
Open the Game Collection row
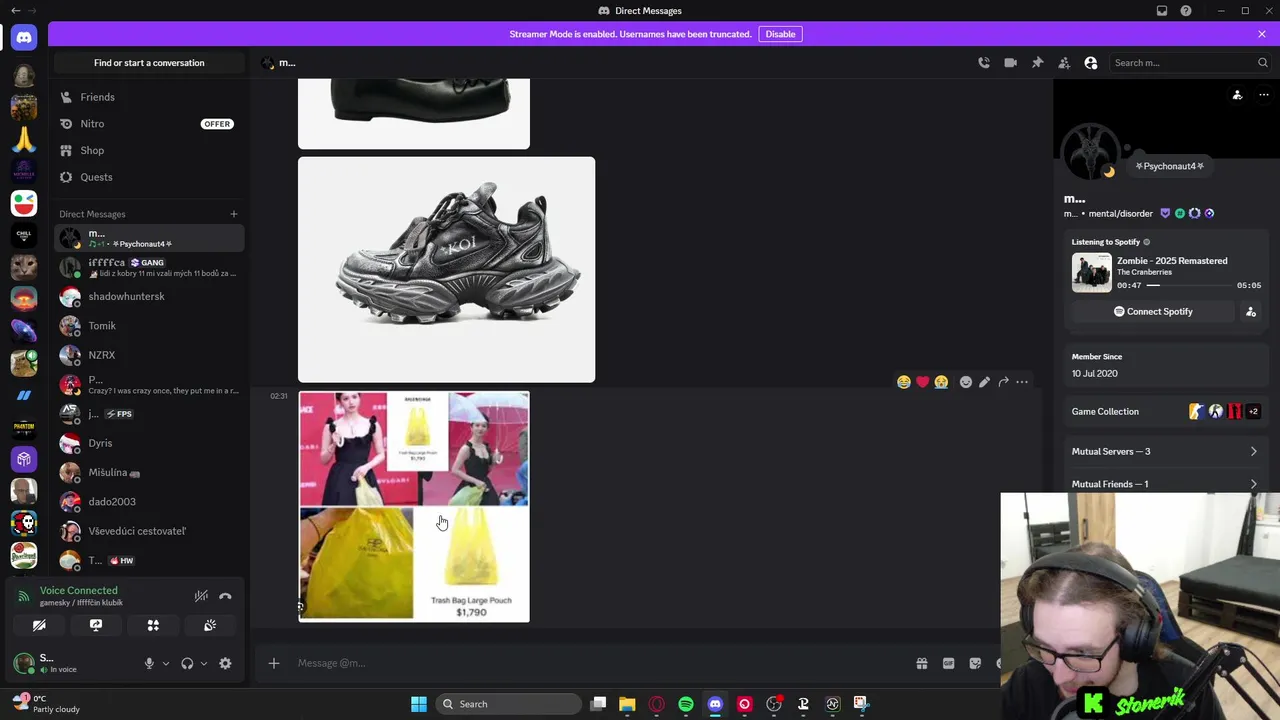point(1164,412)
